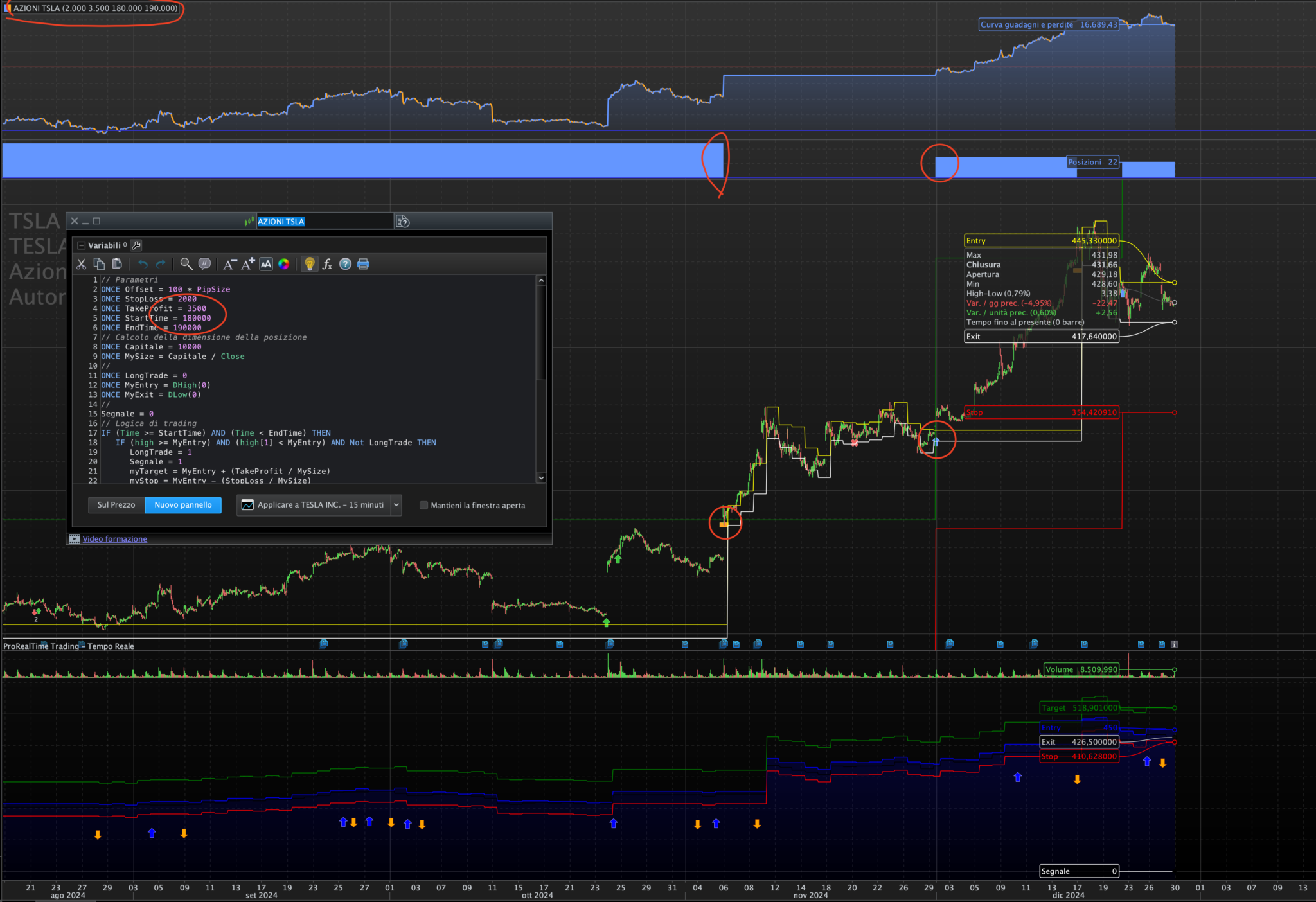Open the variables wrench settings button
The image size is (1316, 902).
pyautogui.click(x=136, y=245)
